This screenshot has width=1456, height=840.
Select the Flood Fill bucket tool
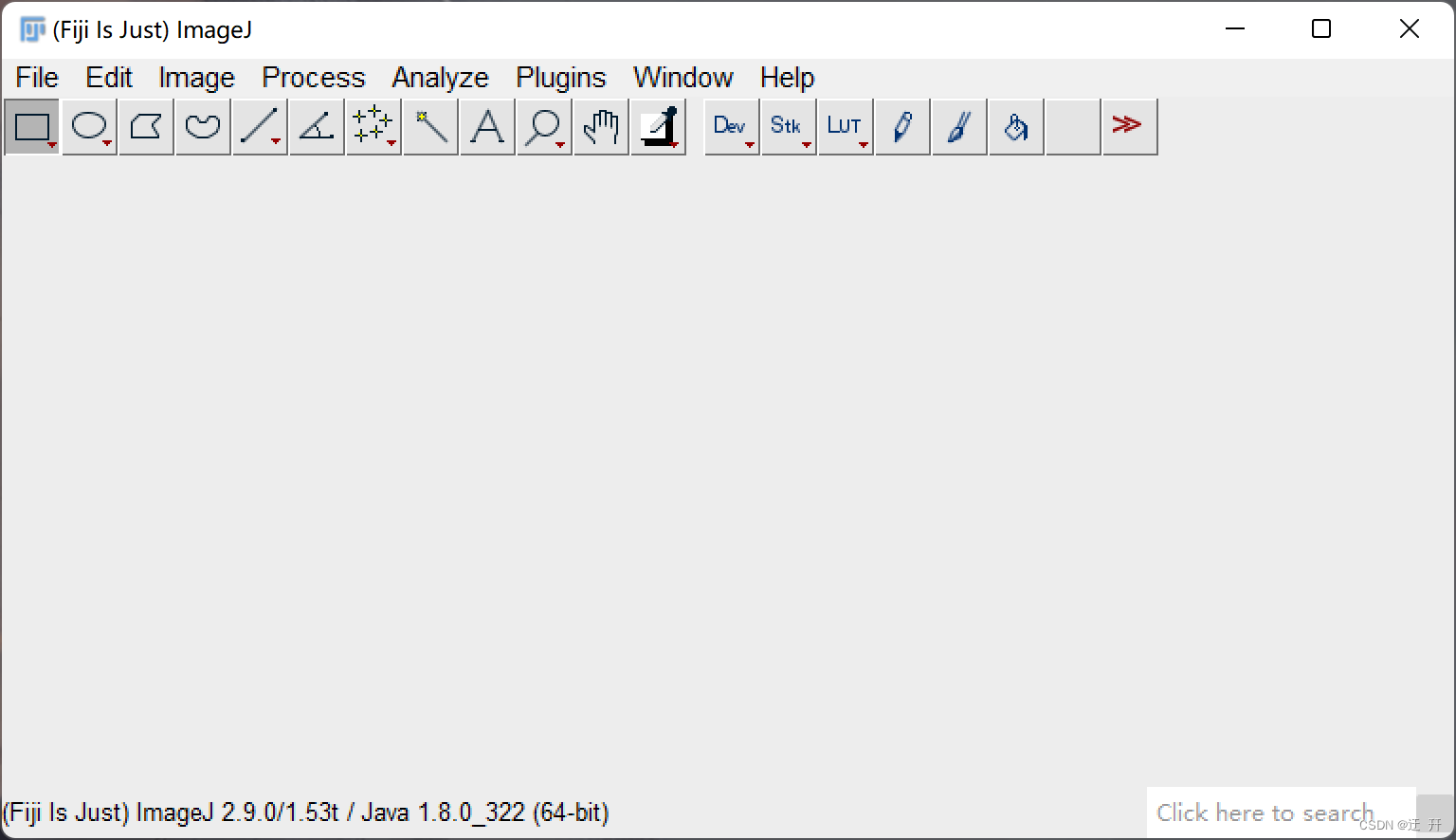point(1016,126)
